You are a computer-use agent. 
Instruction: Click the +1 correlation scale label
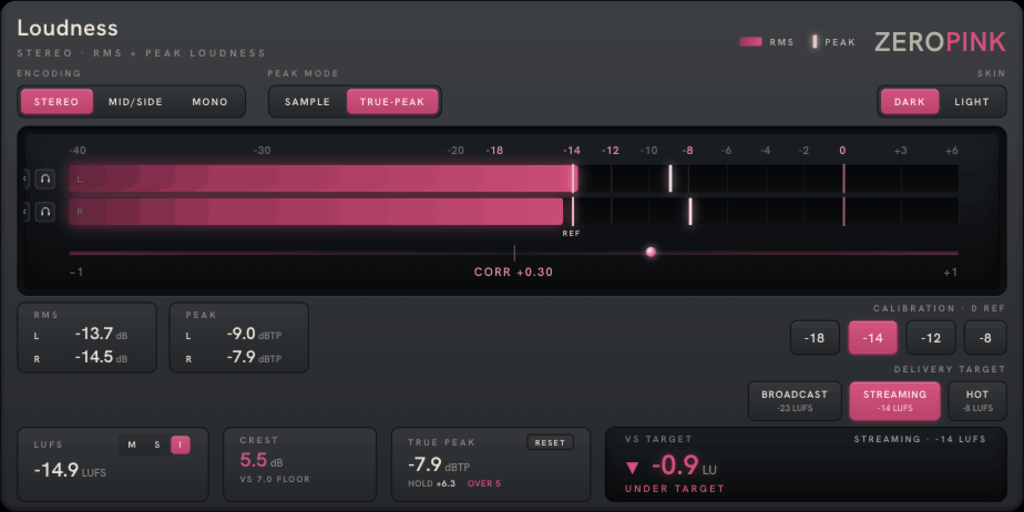951,272
